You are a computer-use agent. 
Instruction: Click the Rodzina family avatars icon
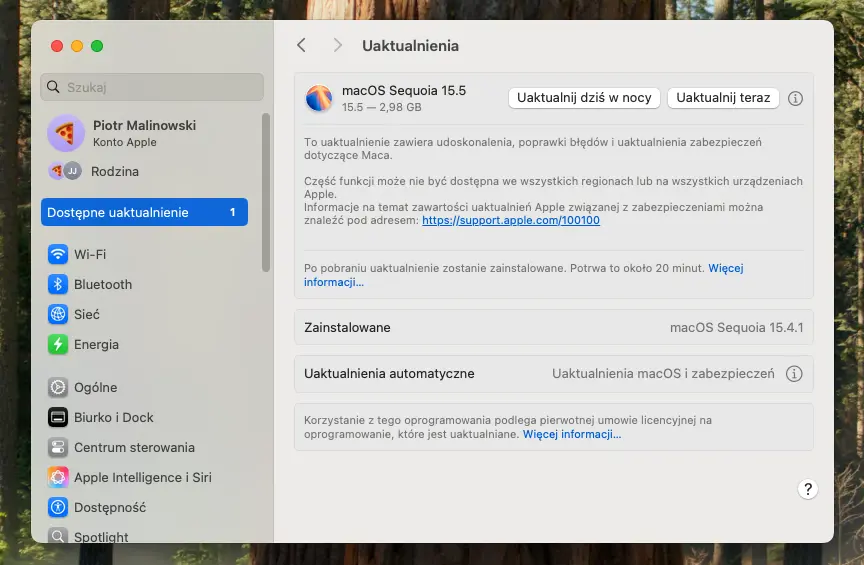click(65, 171)
